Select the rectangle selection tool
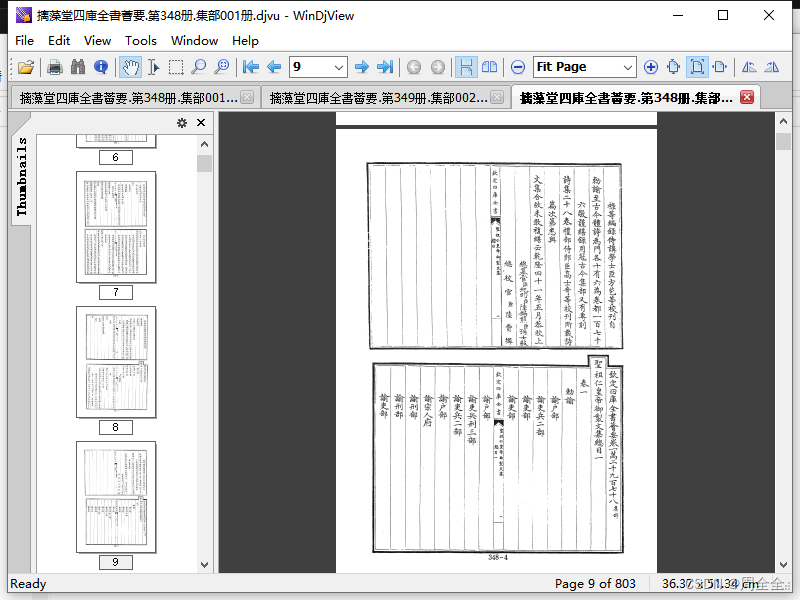The height and width of the screenshot is (600, 800). (176, 67)
